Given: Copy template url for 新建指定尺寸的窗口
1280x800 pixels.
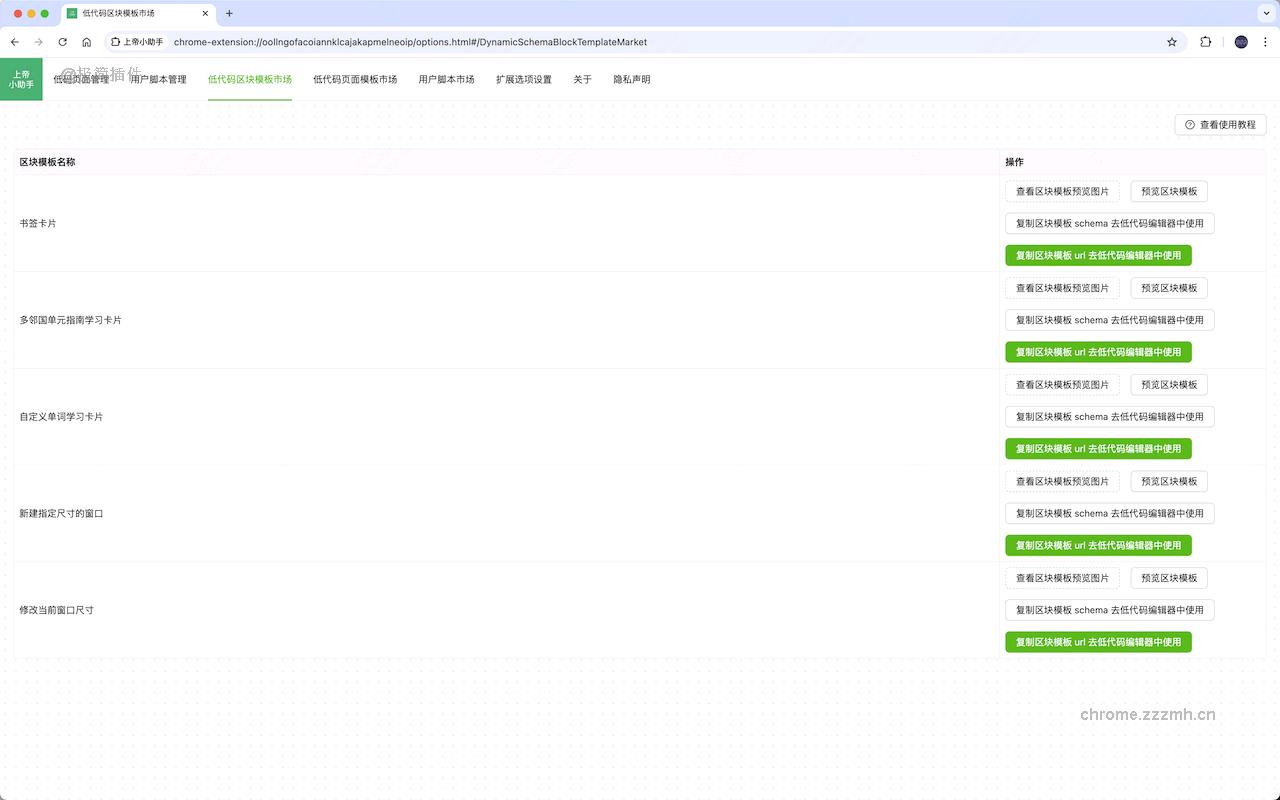Looking at the screenshot, I should tap(1098, 545).
